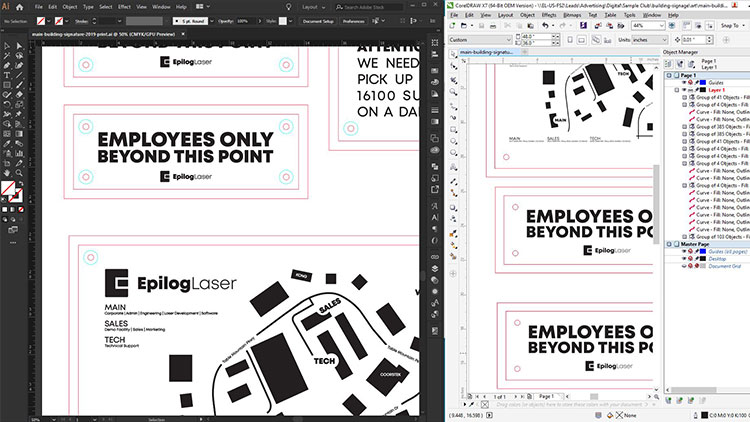This screenshot has height=422, width=750.
Task: Collapse Page 1 in Object Manager
Action: pyautogui.click(x=669, y=75)
